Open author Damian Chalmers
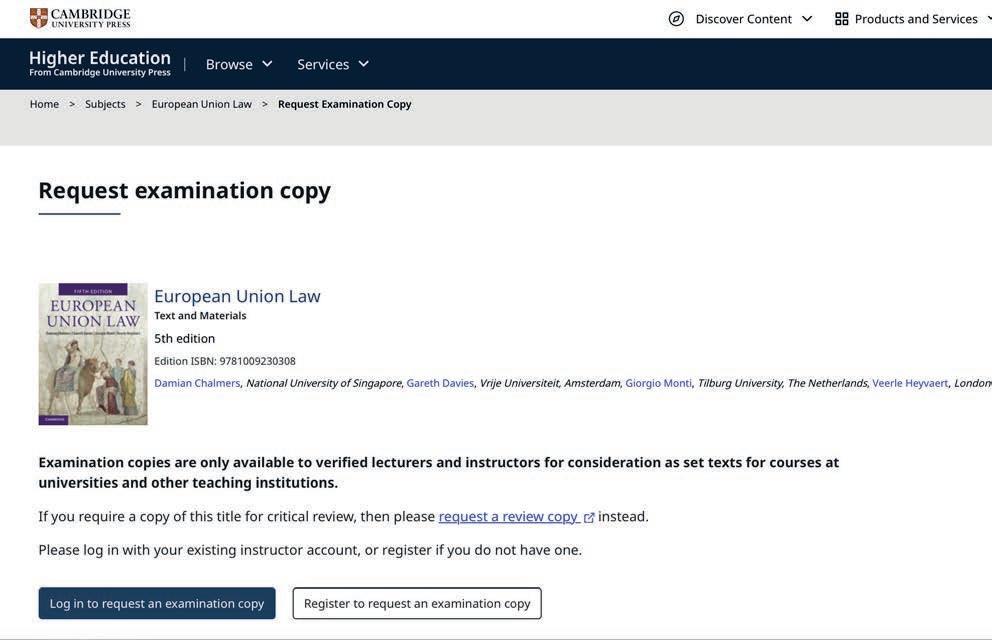 (x=197, y=383)
